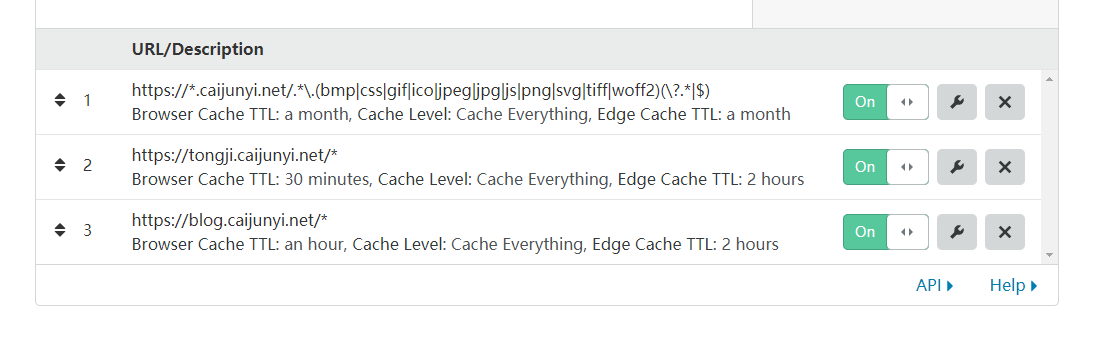Expand the Help section
1098x361 pixels.
coord(1013,285)
